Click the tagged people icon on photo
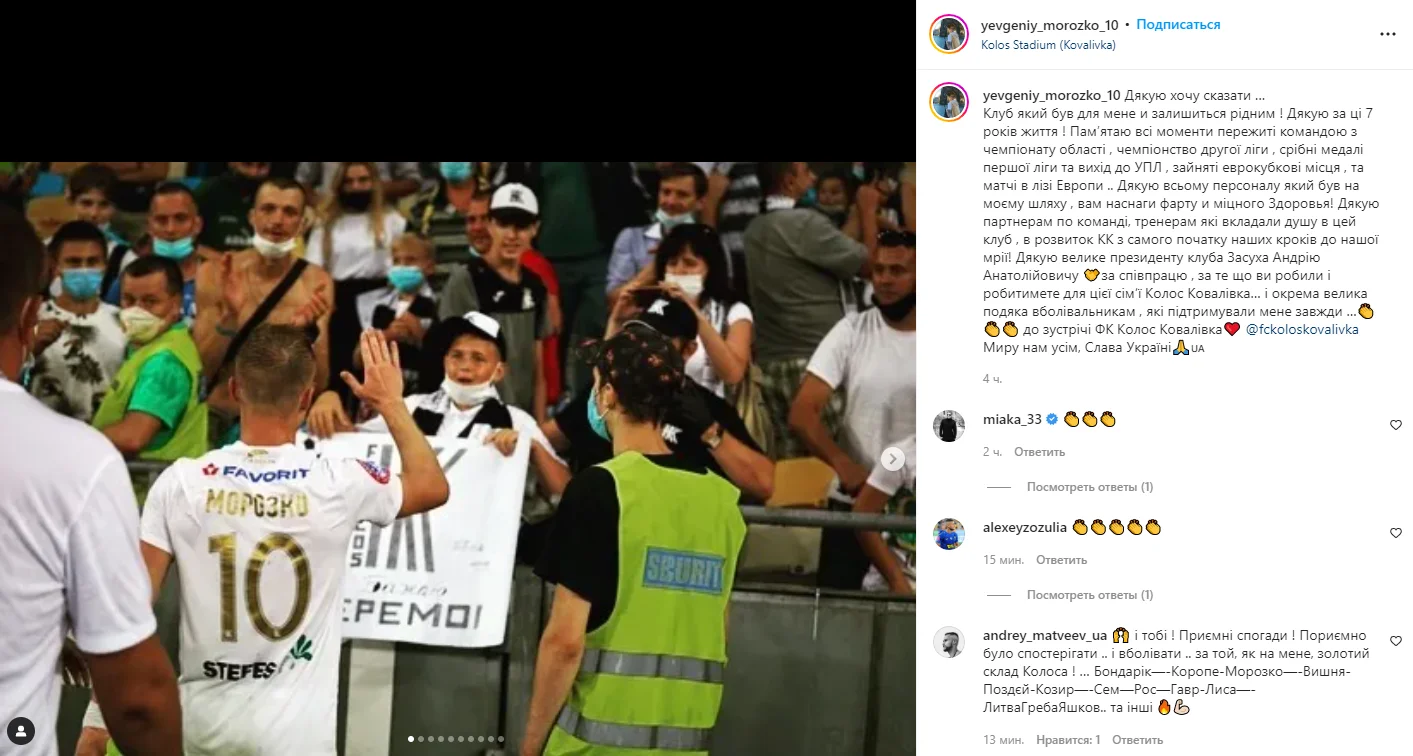 point(22,731)
